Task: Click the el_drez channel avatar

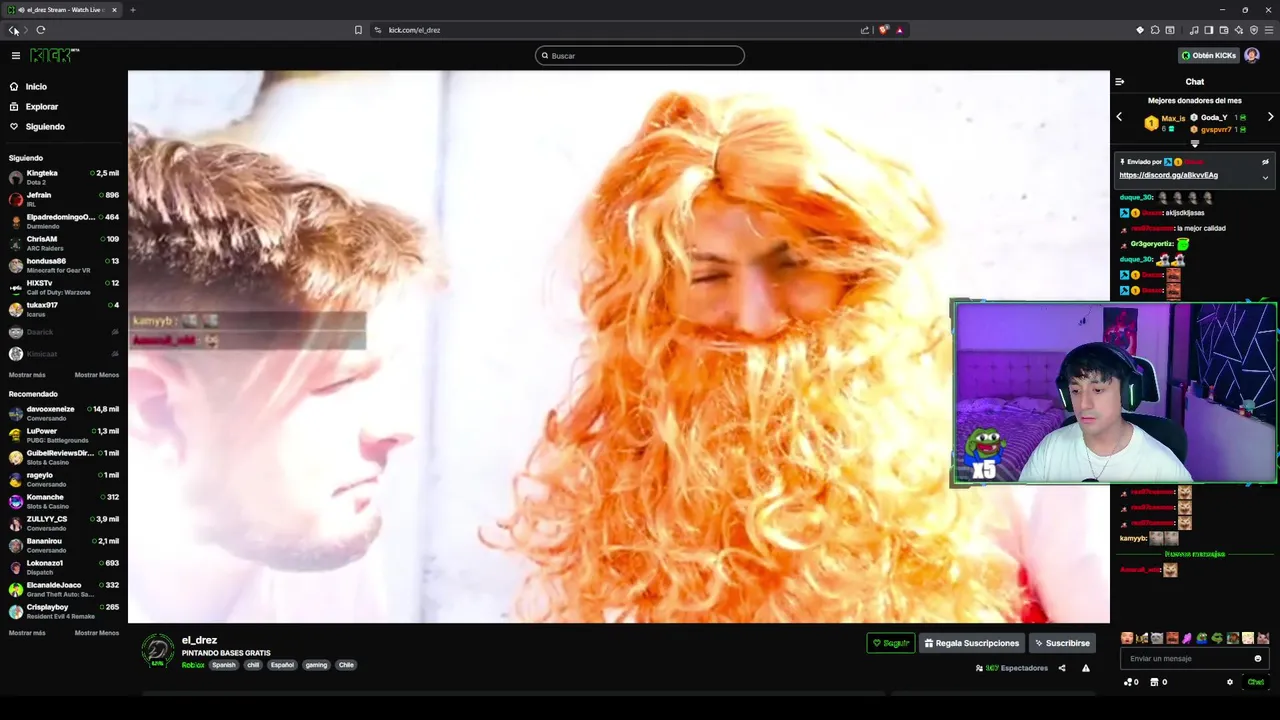Action: click(157, 651)
